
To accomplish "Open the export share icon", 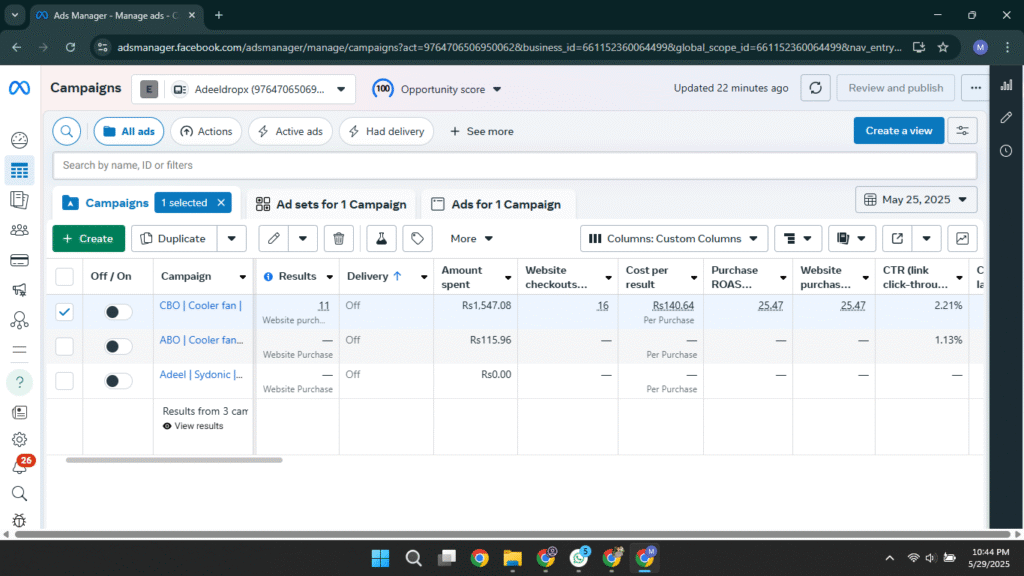I will pyautogui.click(x=897, y=239).
